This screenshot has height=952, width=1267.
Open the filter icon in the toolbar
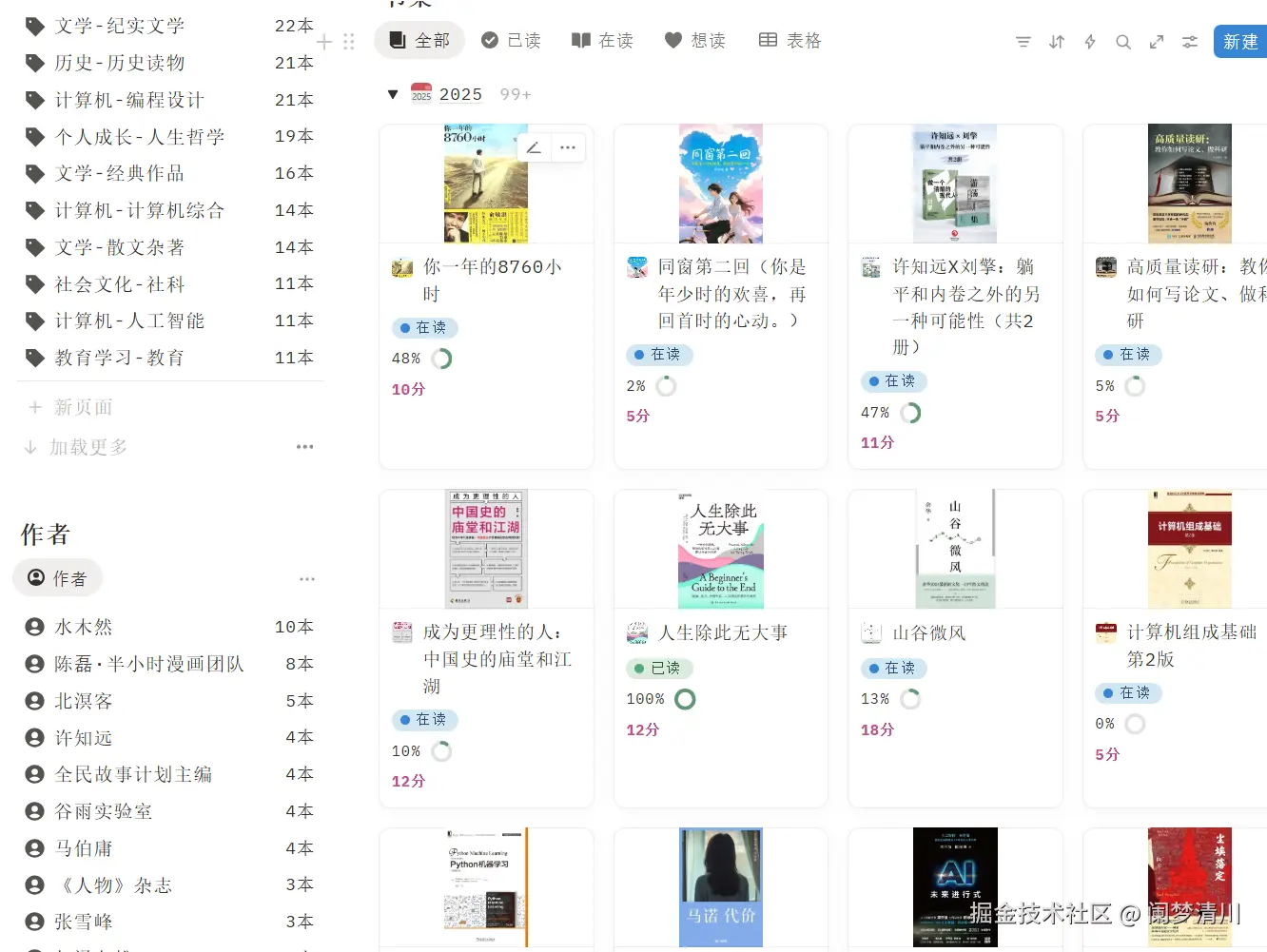click(x=1023, y=42)
